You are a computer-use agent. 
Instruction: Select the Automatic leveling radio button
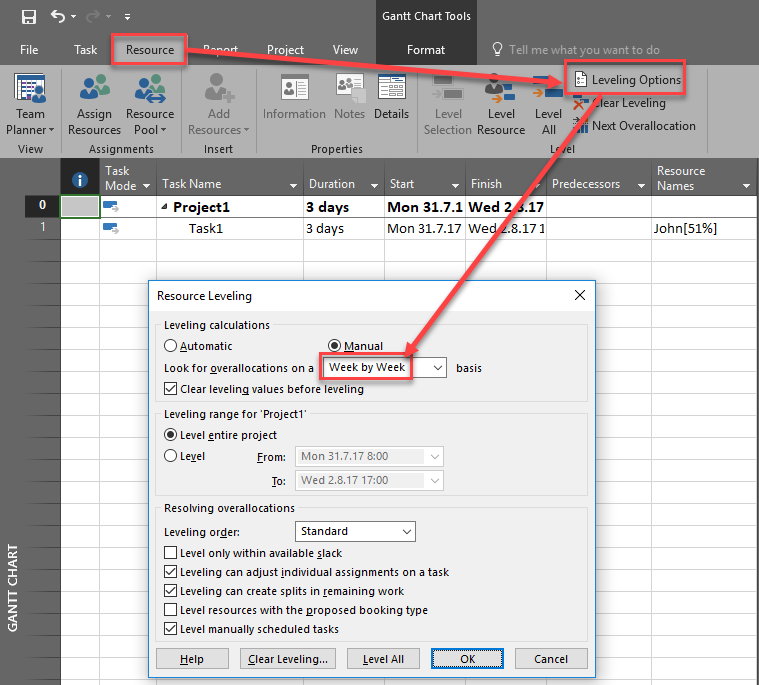point(170,346)
